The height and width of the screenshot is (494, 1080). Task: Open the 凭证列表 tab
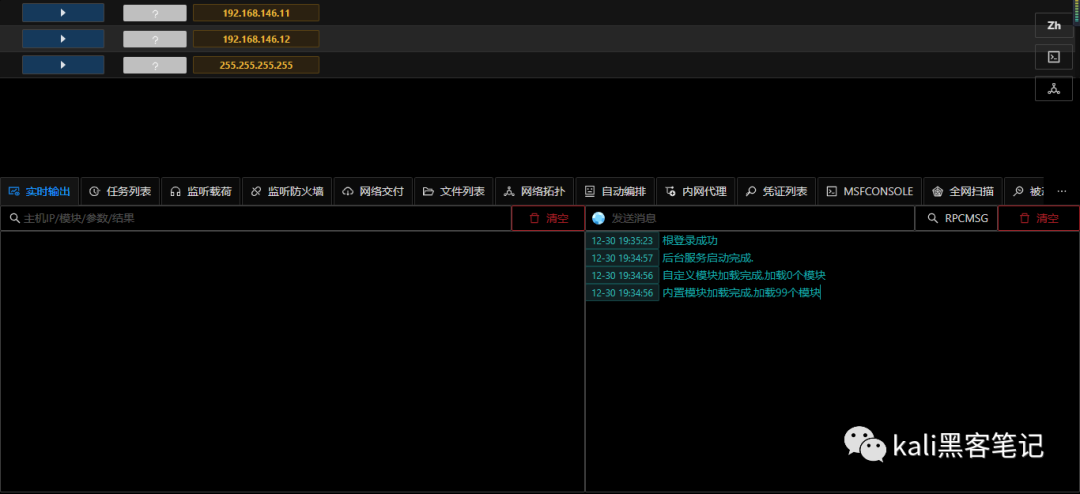(776, 192)
